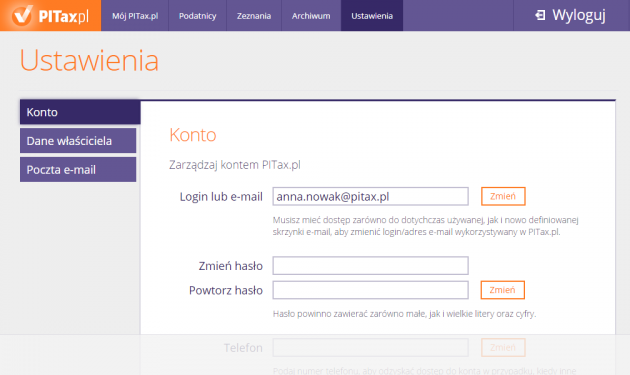Click the Ustawienia page heading
Viewport: 630px width, 375px height.
89,60
